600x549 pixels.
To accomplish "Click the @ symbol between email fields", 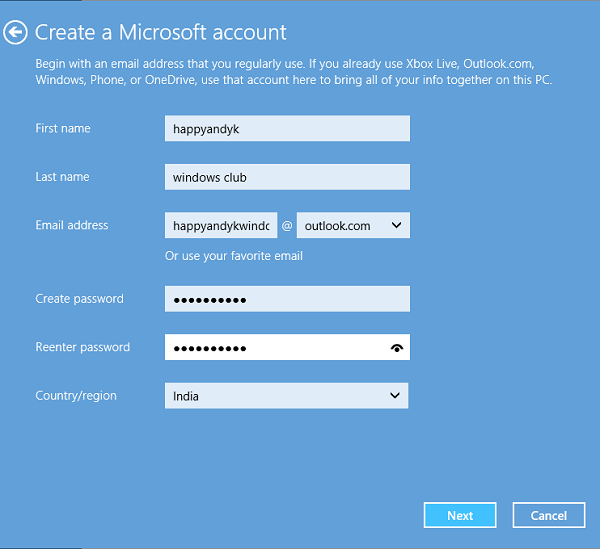I will (287, 226).
